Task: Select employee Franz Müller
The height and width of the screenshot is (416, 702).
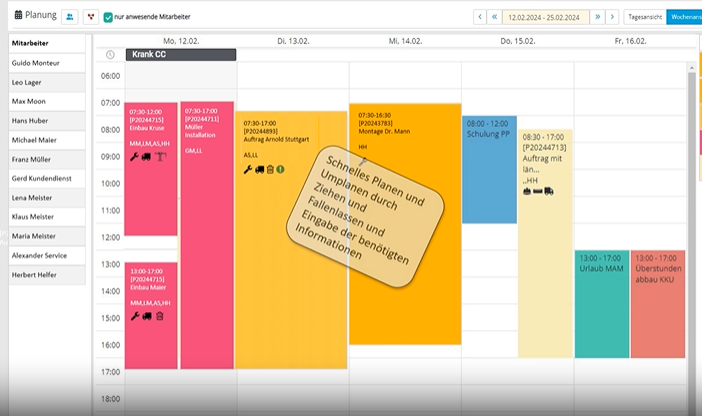Action: [x=47, y=159]
